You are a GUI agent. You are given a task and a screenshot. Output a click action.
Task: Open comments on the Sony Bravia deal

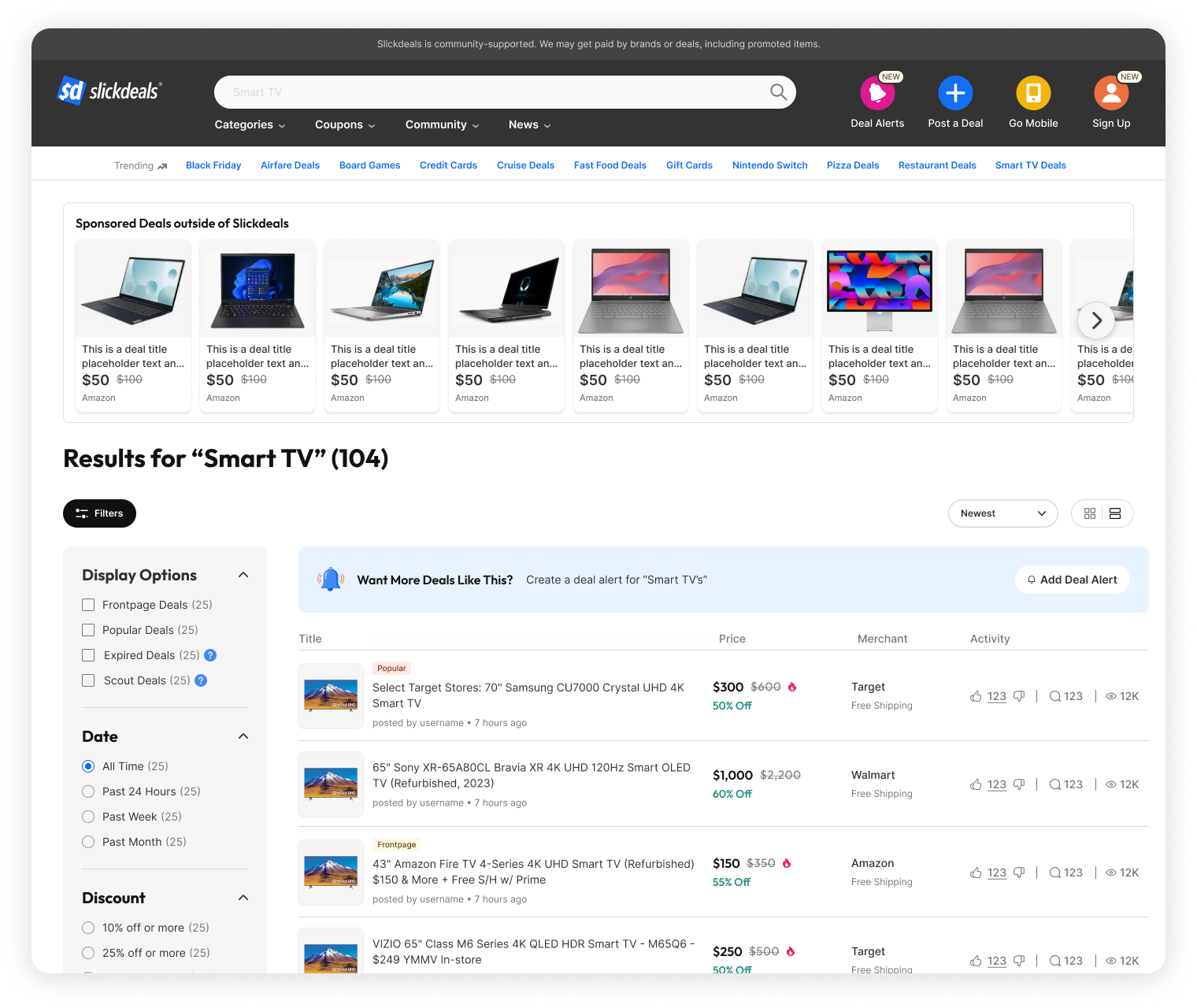pos(1066,784)
